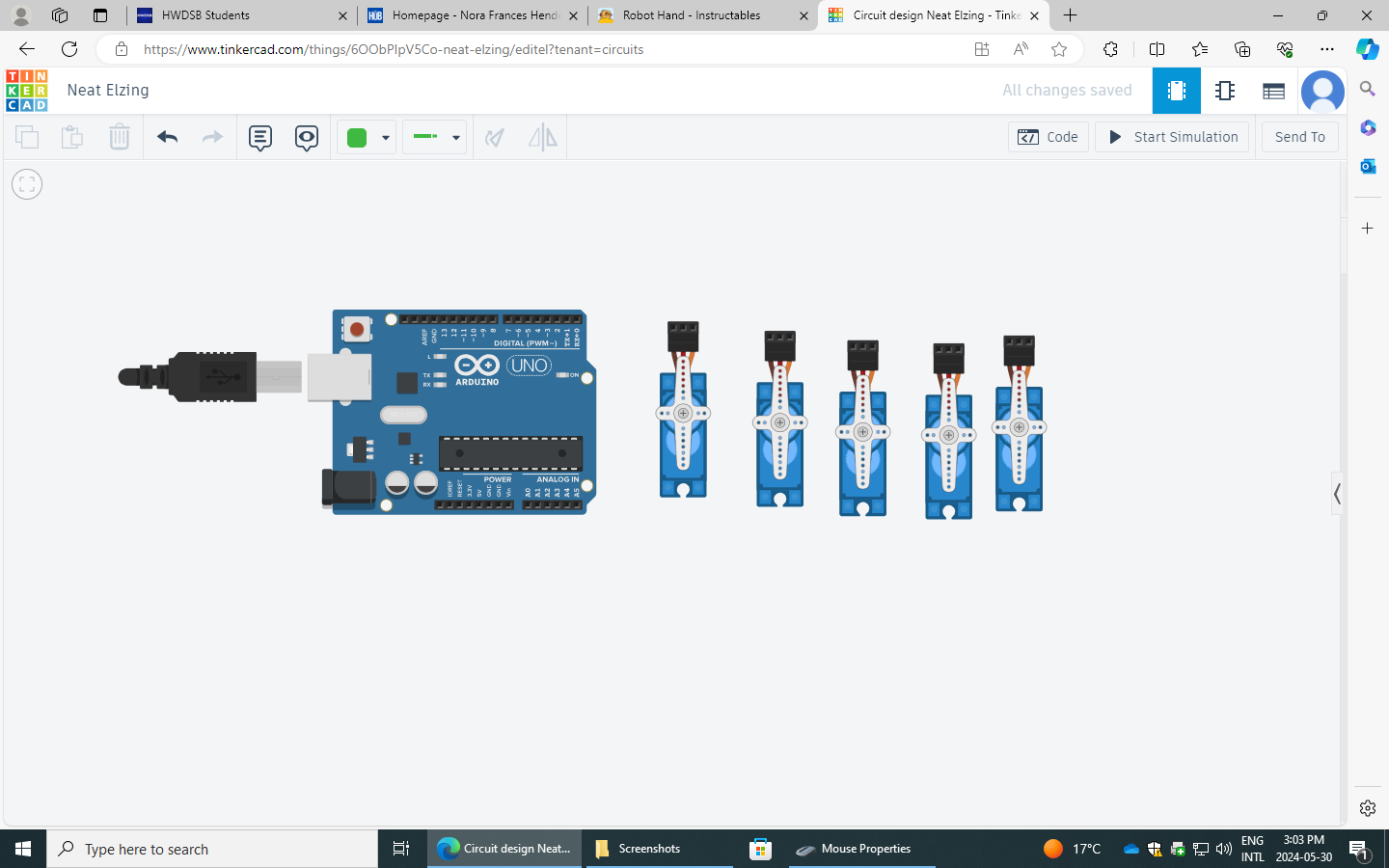Expand the collapsed components panel
This screenshot has height=868, width=1389.
point(1337,494)
